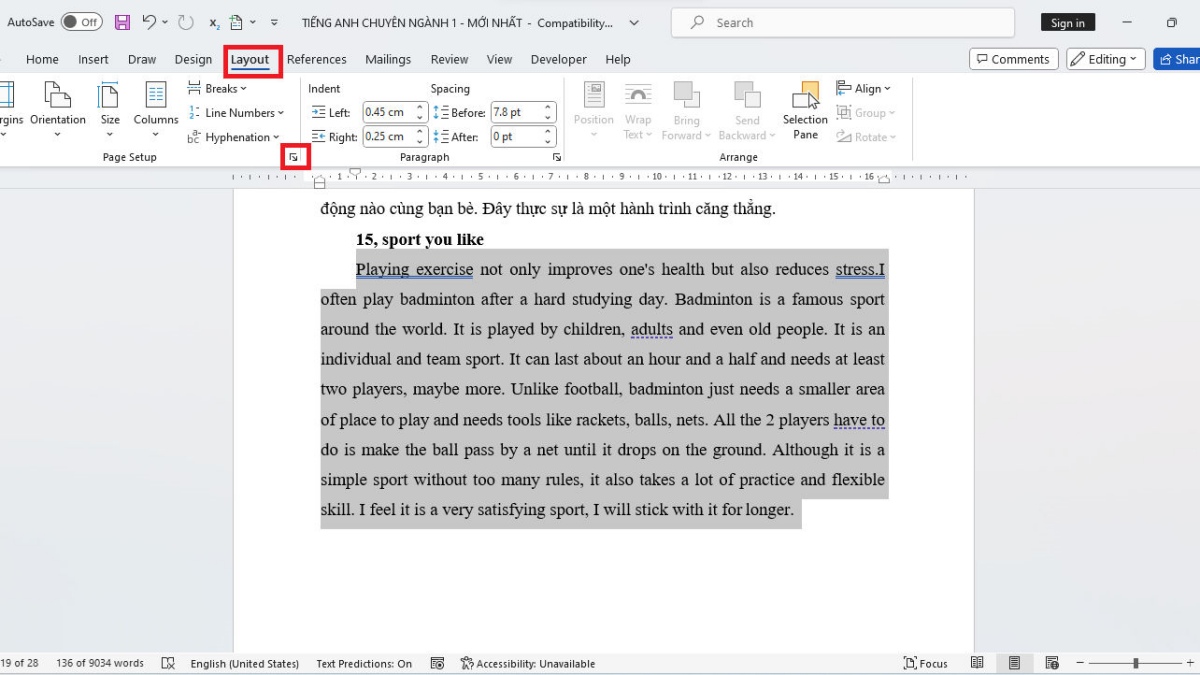Click inside the Search box

pyautogui.click(x=840, y=22)
